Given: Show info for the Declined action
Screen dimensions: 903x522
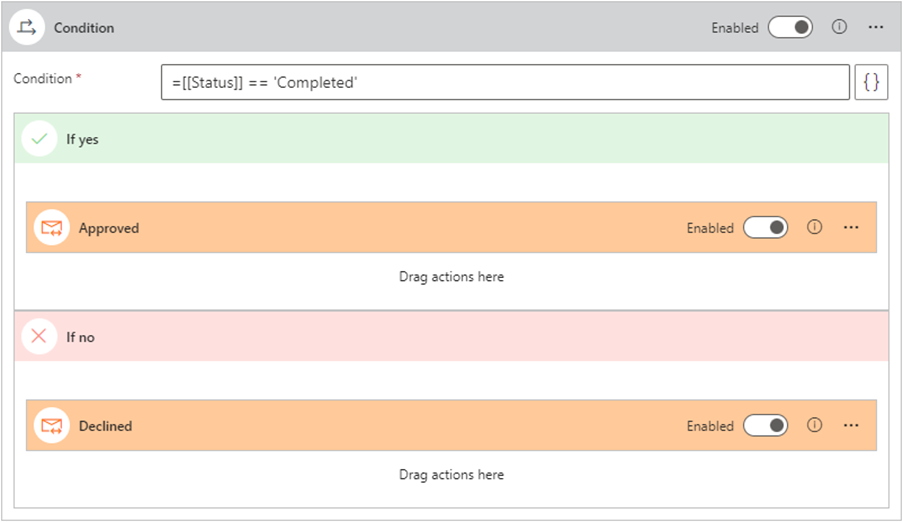Looking at the screenshot, I should pos(814,426).
